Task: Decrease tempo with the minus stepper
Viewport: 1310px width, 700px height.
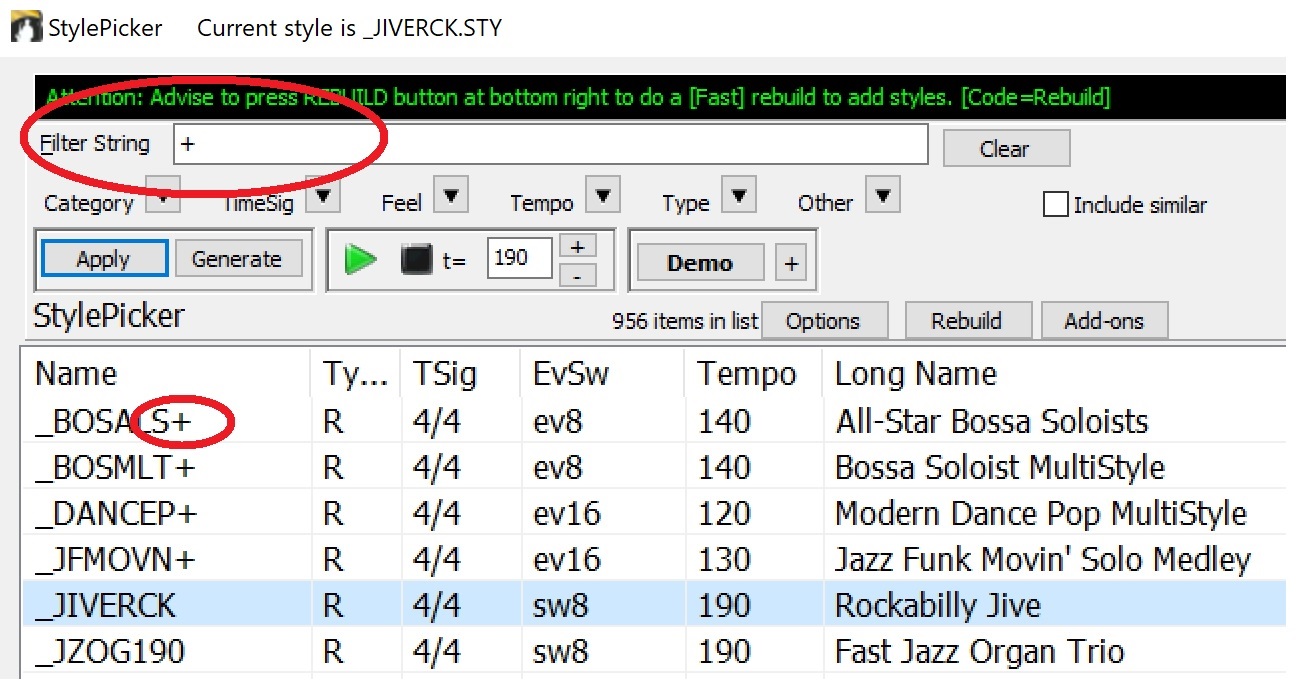Action: [x=578, y=275]
